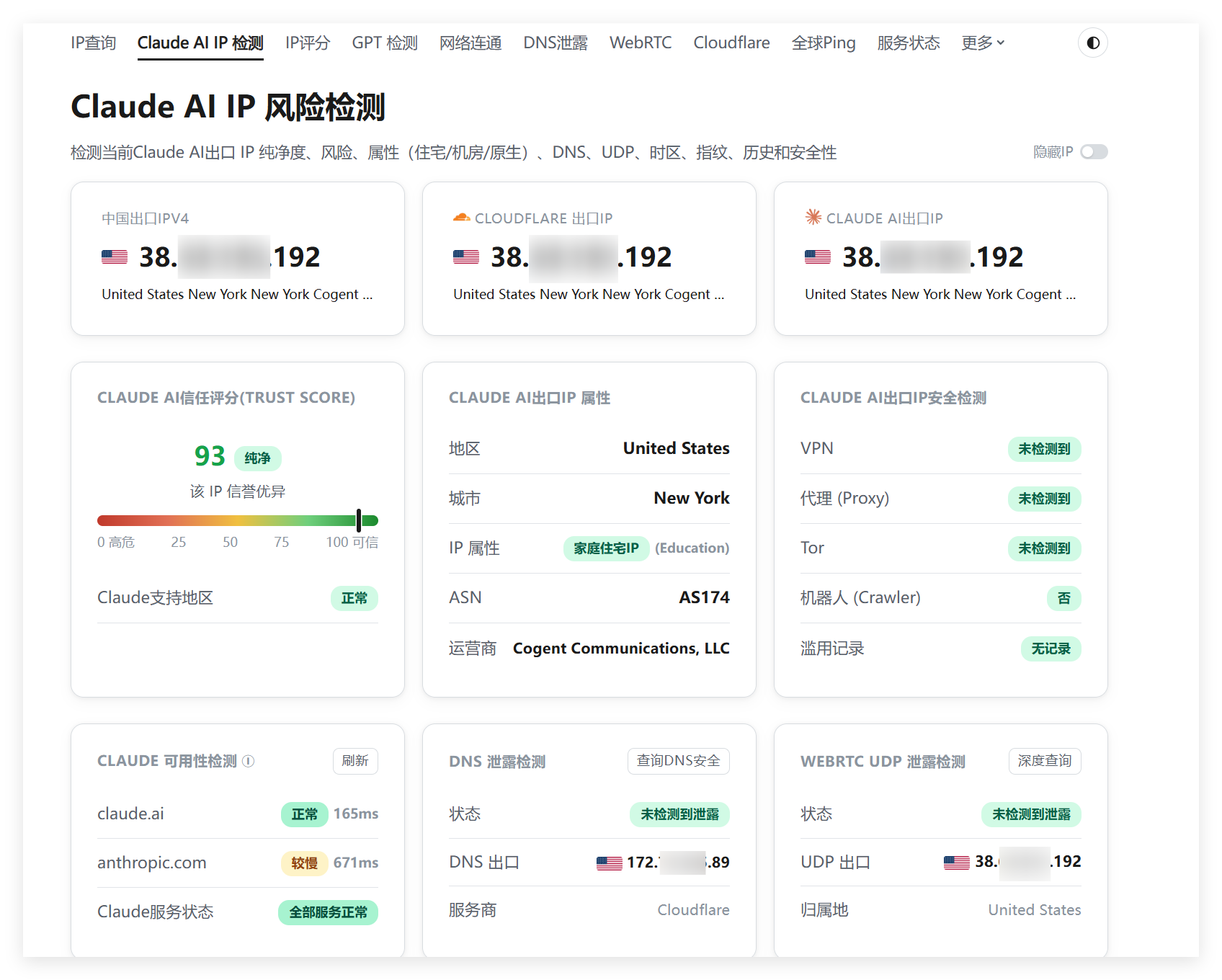Click US flag next to DNS 出口
The width and height of the screenshot is (1222, 980).
pos(609,863)
